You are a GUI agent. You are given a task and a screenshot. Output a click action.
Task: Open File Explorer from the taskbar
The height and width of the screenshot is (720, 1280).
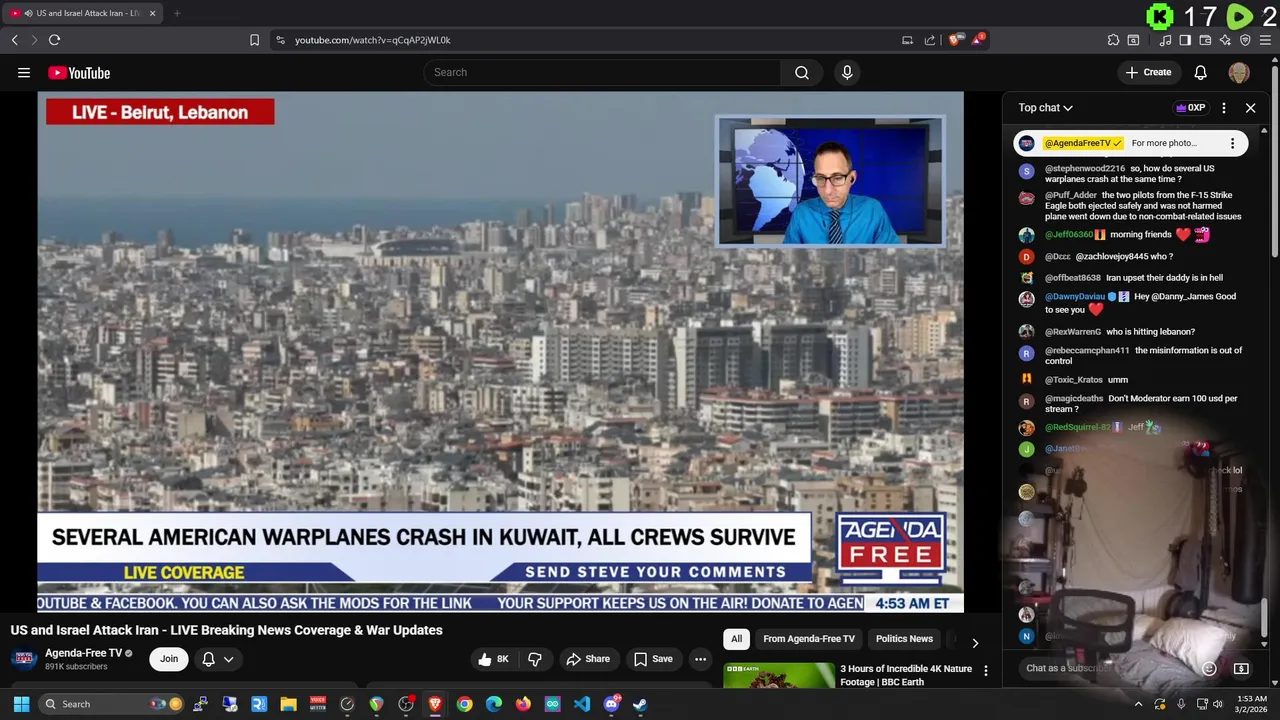[x=288, y=704]
